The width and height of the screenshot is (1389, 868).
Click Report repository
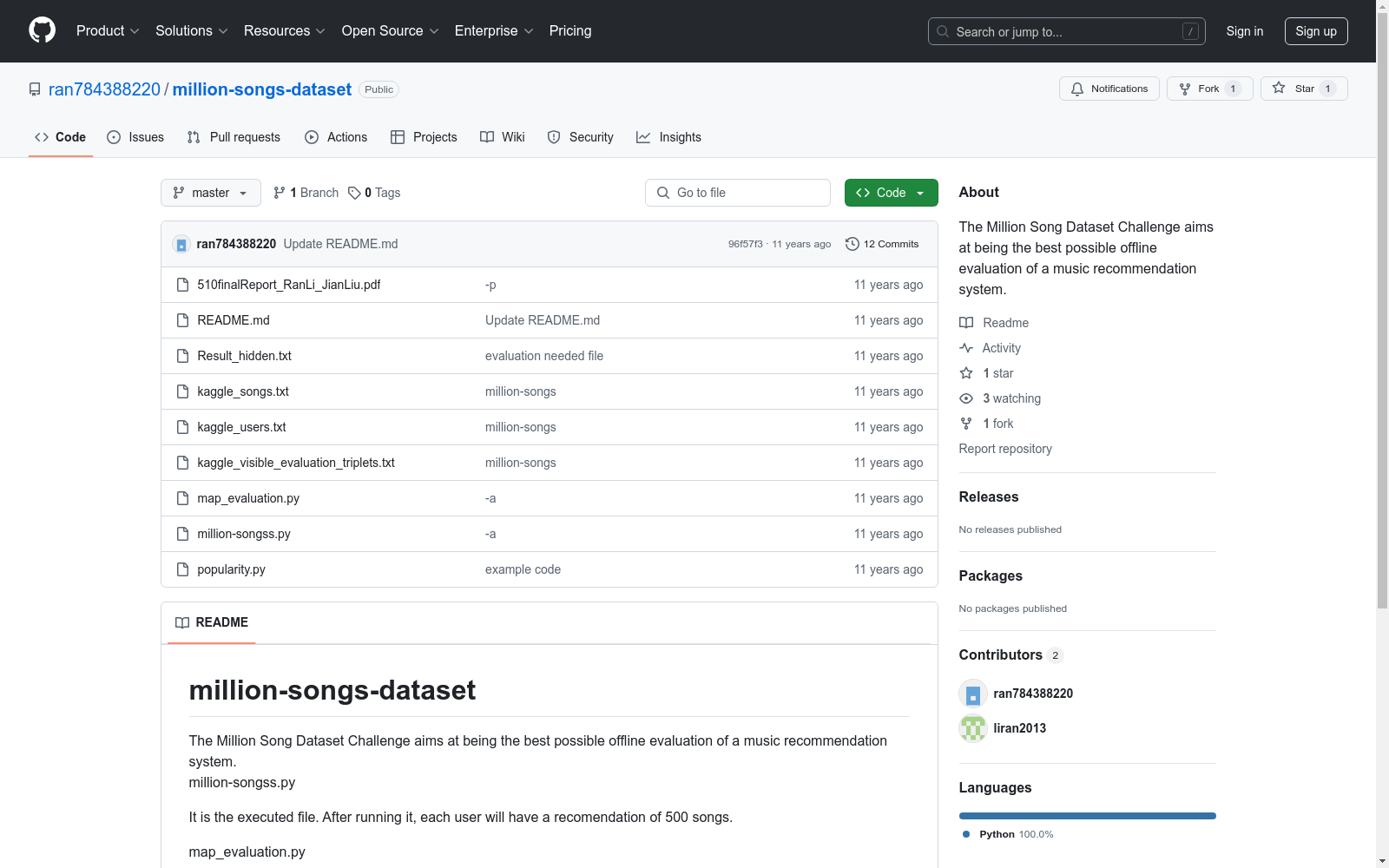(x=1005, y=449)
